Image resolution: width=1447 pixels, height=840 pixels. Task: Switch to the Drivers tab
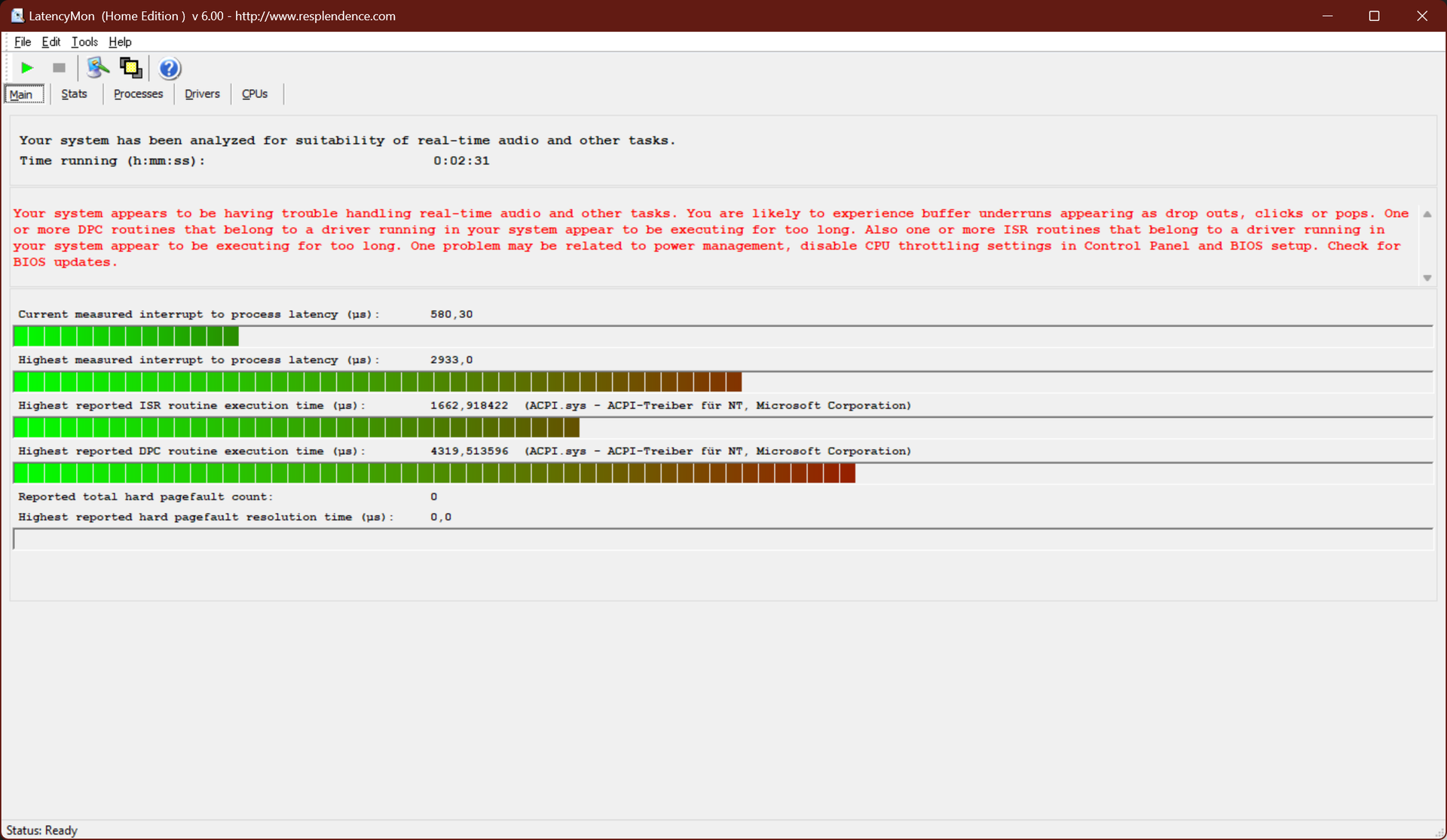tap(202, 94)
